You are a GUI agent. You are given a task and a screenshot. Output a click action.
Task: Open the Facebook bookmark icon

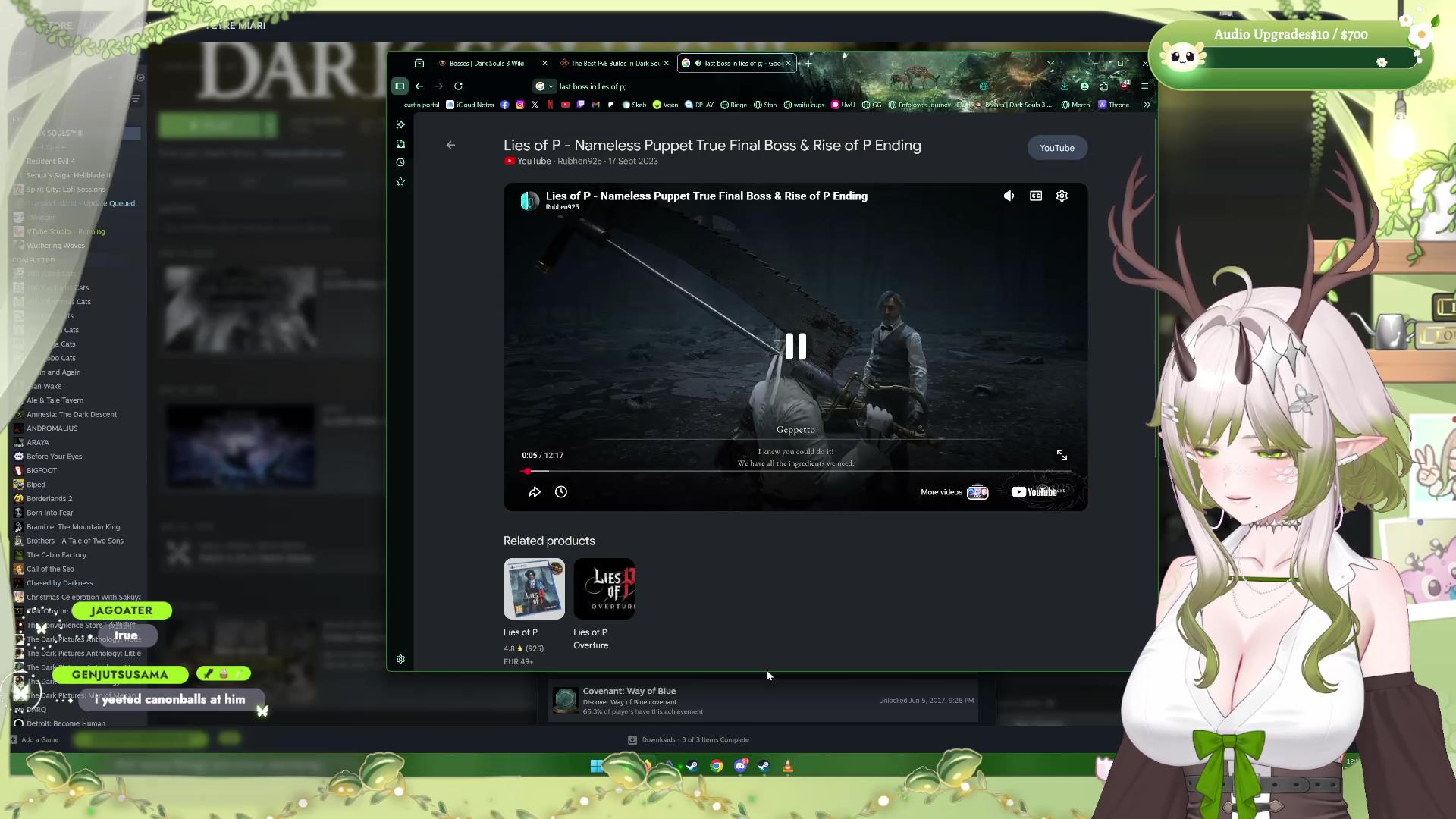coord(505,105)
